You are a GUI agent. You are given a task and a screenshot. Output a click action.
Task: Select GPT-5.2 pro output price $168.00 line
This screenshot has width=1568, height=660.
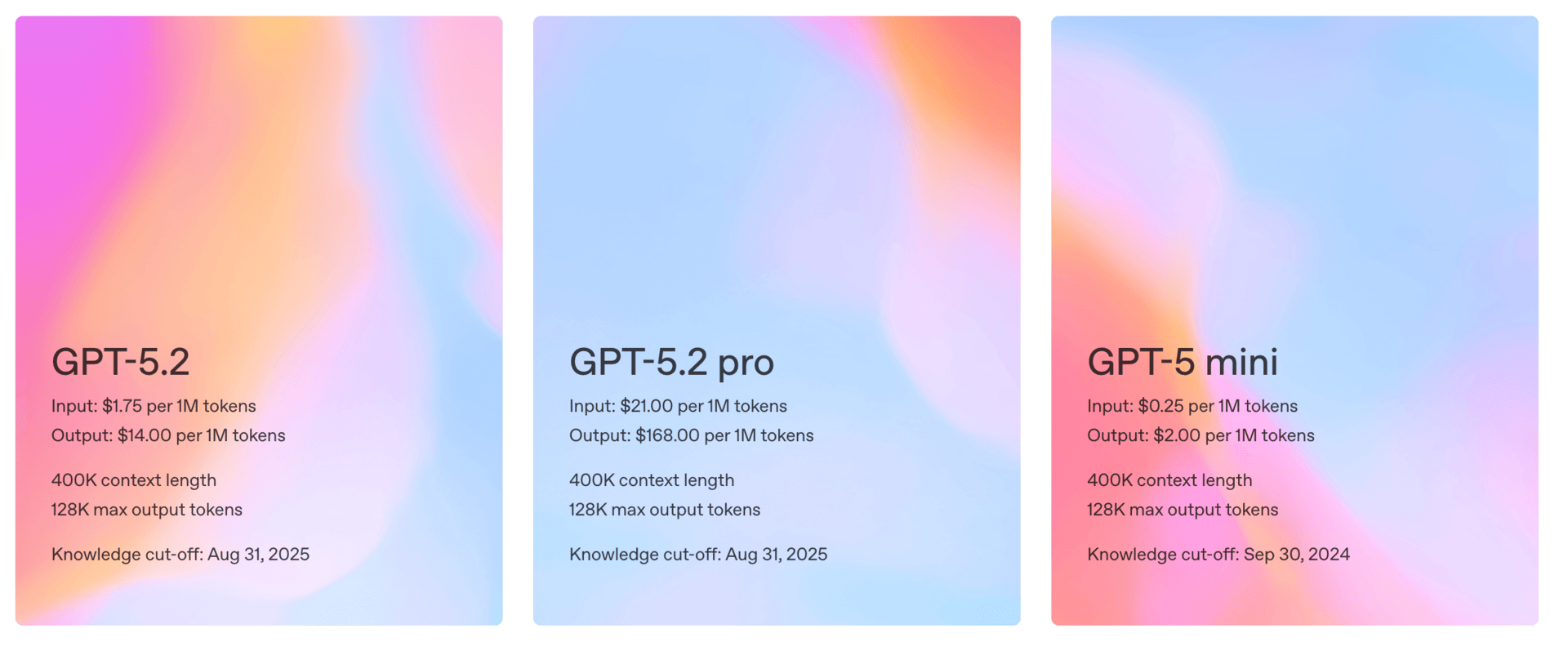pos(691,435)
